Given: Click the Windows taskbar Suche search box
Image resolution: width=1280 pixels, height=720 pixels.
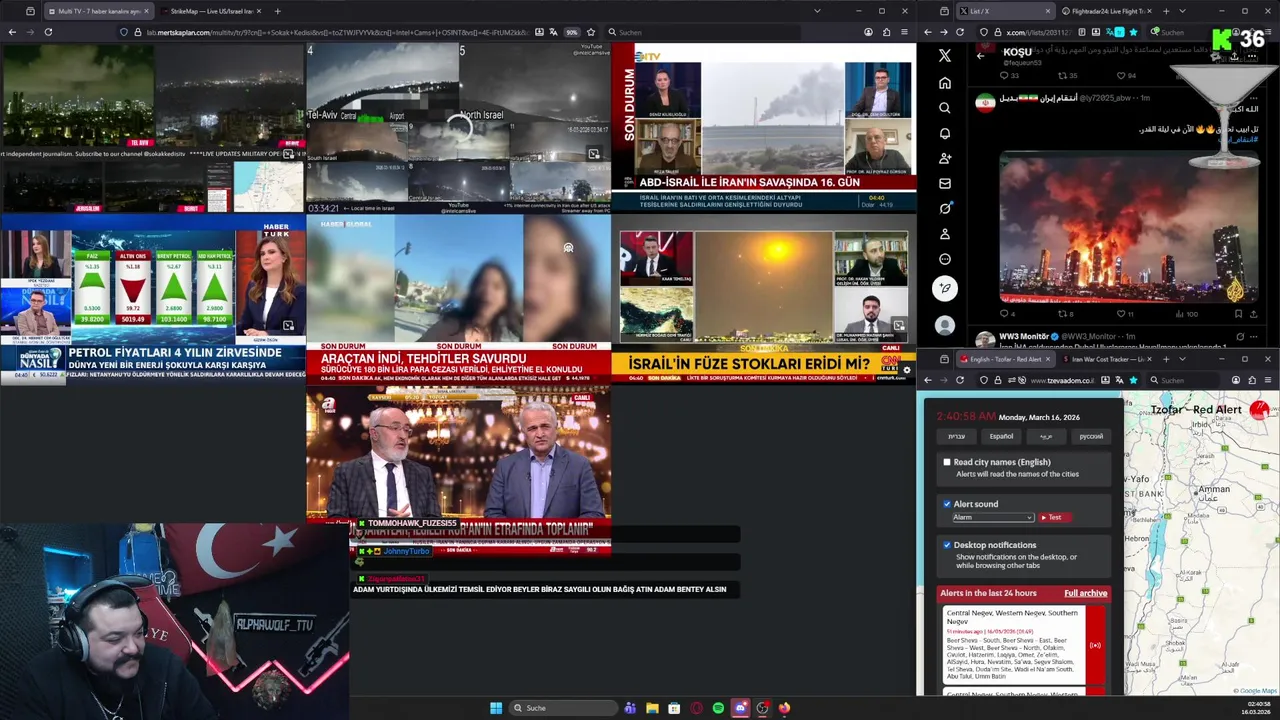Looking at the screenshot, I should point(562,708).
